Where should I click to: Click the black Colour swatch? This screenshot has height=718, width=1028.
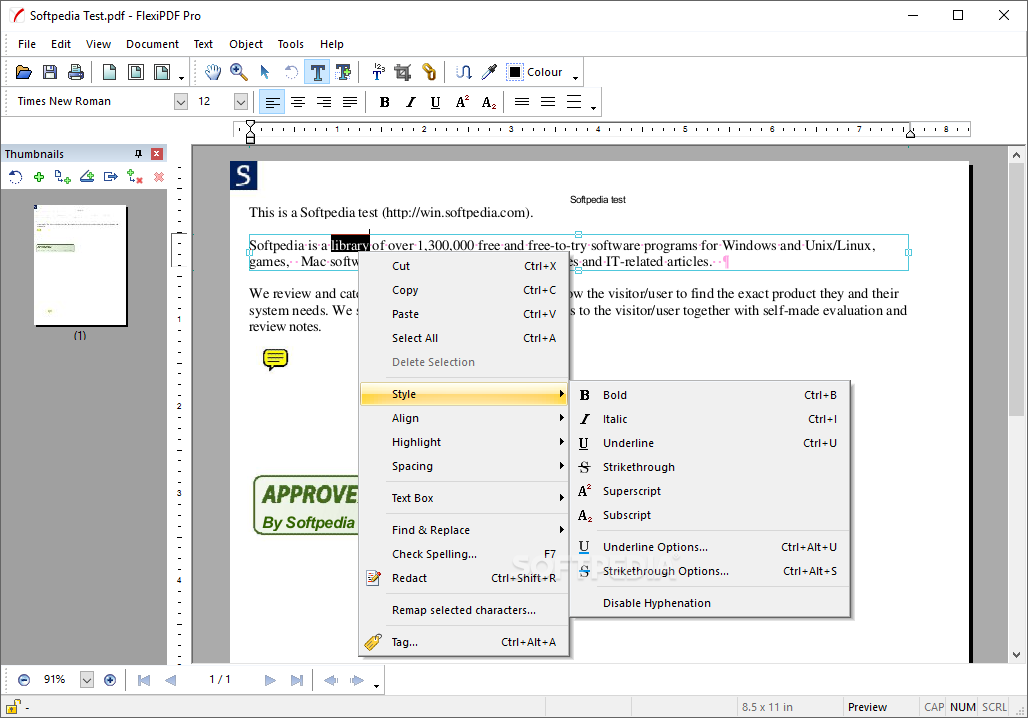[x=515, y=72]
